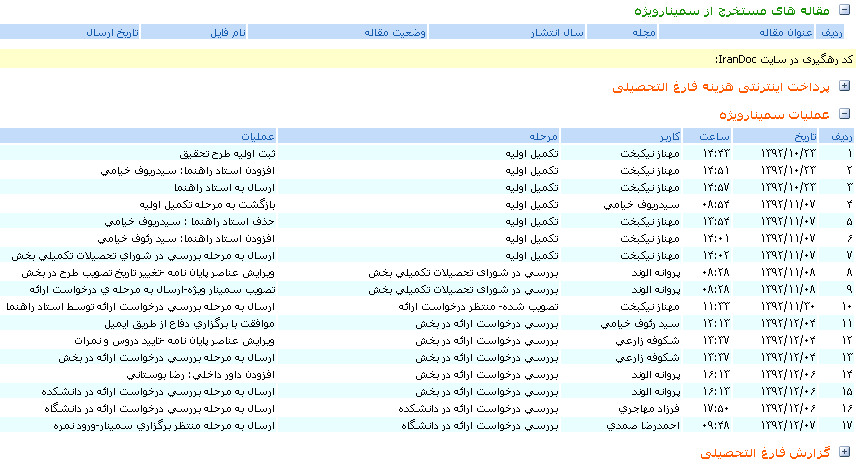Viewport: 856px width, 465px height.
Task: Expand the 'پرداخت اینترنتی هزینه فارغ التحصیلی' plus icon
Action: 844,86
